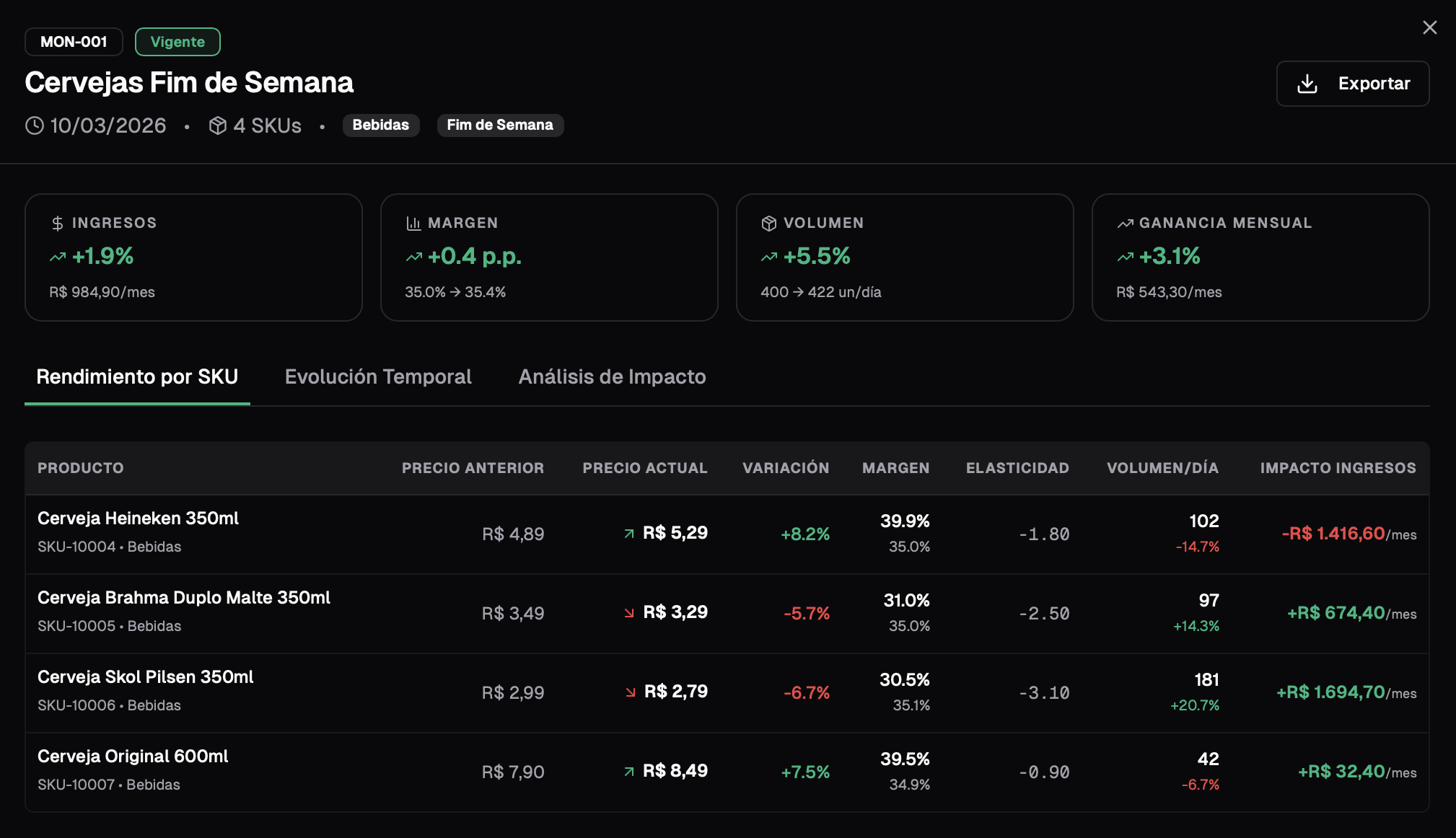Select the Rendimiento por SKU tab
Screen dimensions: 1456x838
coord(137,376)
